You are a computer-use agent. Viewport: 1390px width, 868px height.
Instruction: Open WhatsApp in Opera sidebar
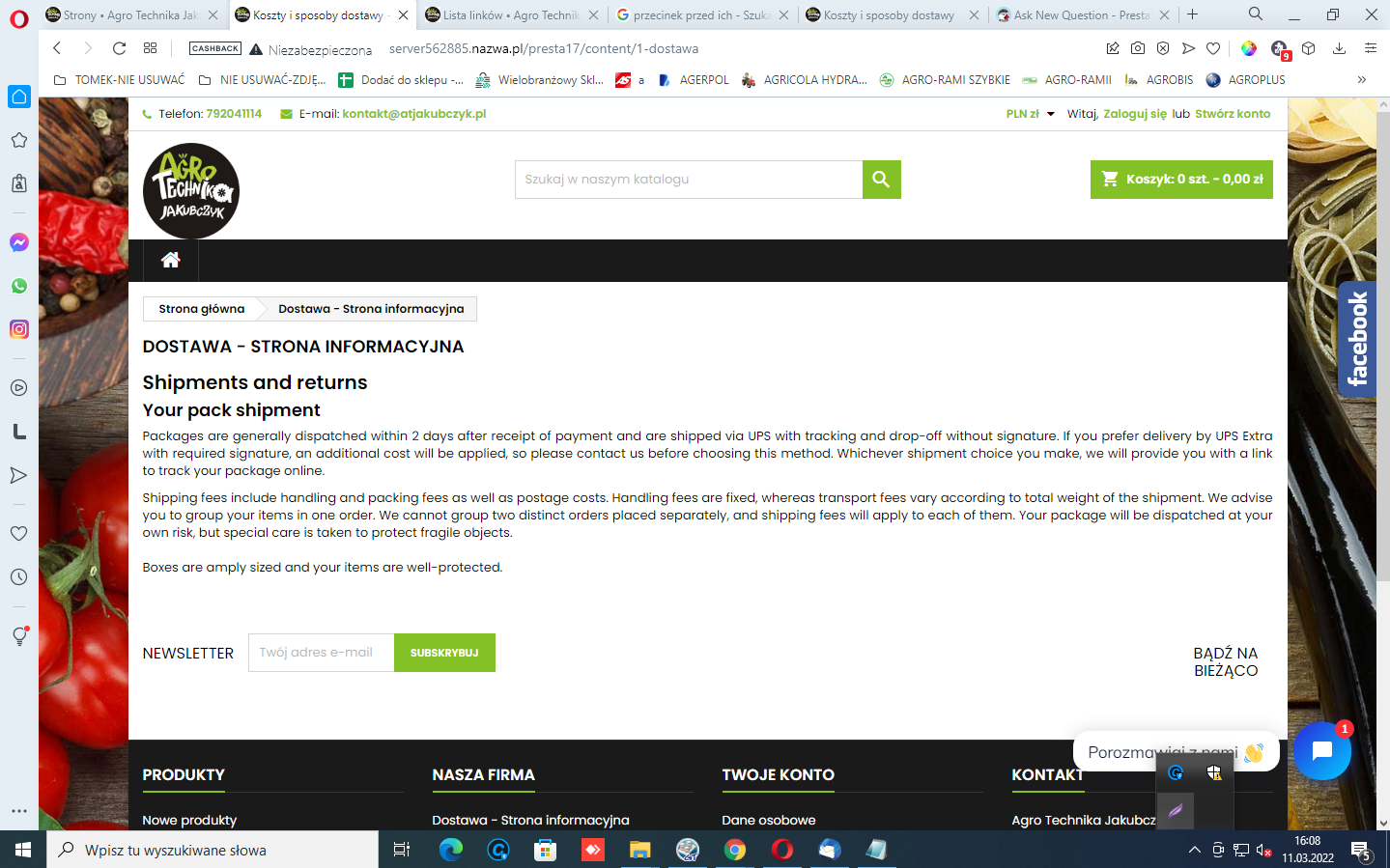click(x=19, y=286)
